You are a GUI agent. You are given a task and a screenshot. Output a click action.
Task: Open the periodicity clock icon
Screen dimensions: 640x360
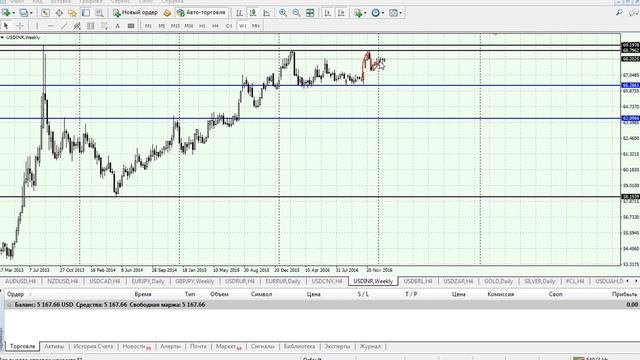coord(375,13)
